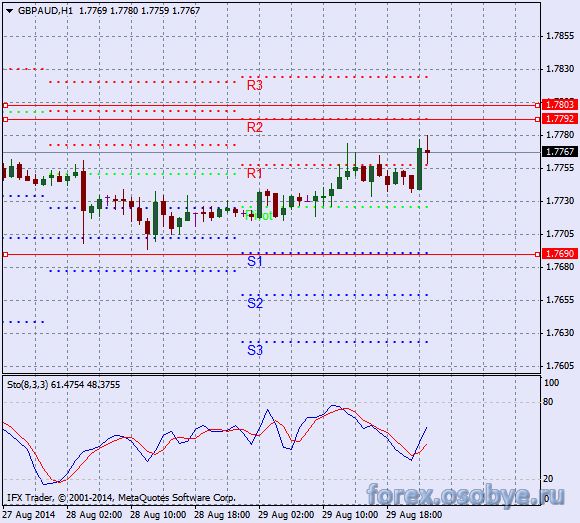Image resolution: width=580 pixels, height=523 pixels.
Task: Select the R3 resistance label
Action: click(x=254, y=85)
